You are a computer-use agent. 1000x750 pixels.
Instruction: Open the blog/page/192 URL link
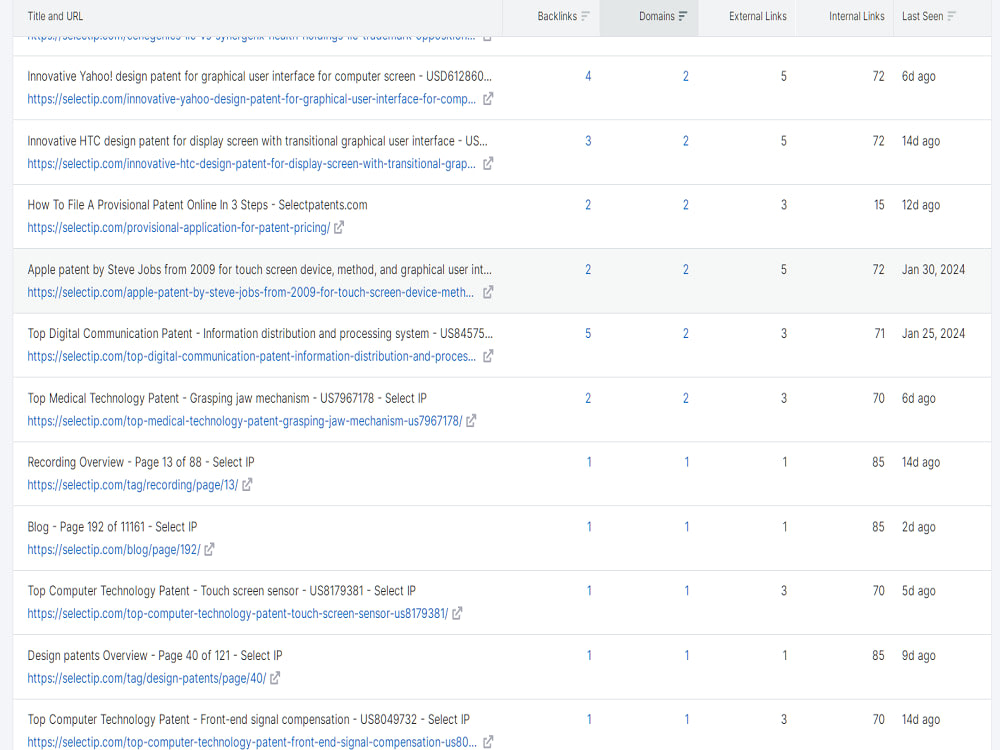[x=114, y=549]
